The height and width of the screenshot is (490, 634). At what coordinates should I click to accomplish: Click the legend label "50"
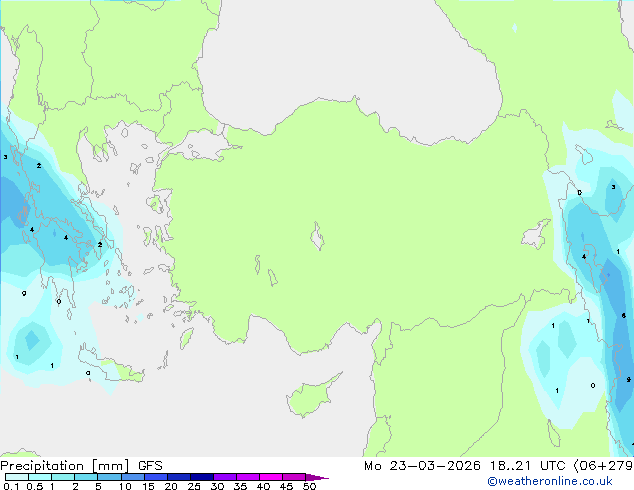coord(309,486)
